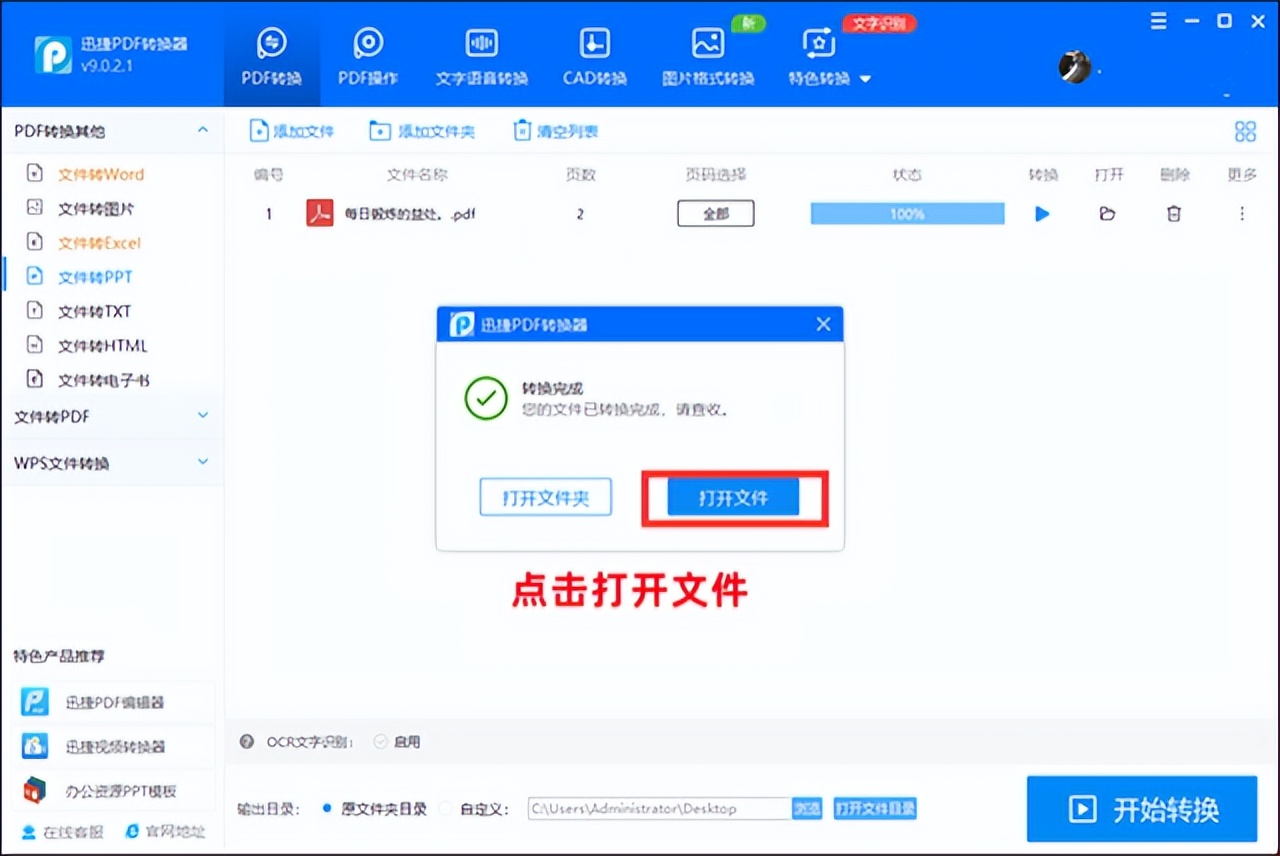Click the 浏览 browse button
Screen dimensions: 1280x856
tap(807, 808)
